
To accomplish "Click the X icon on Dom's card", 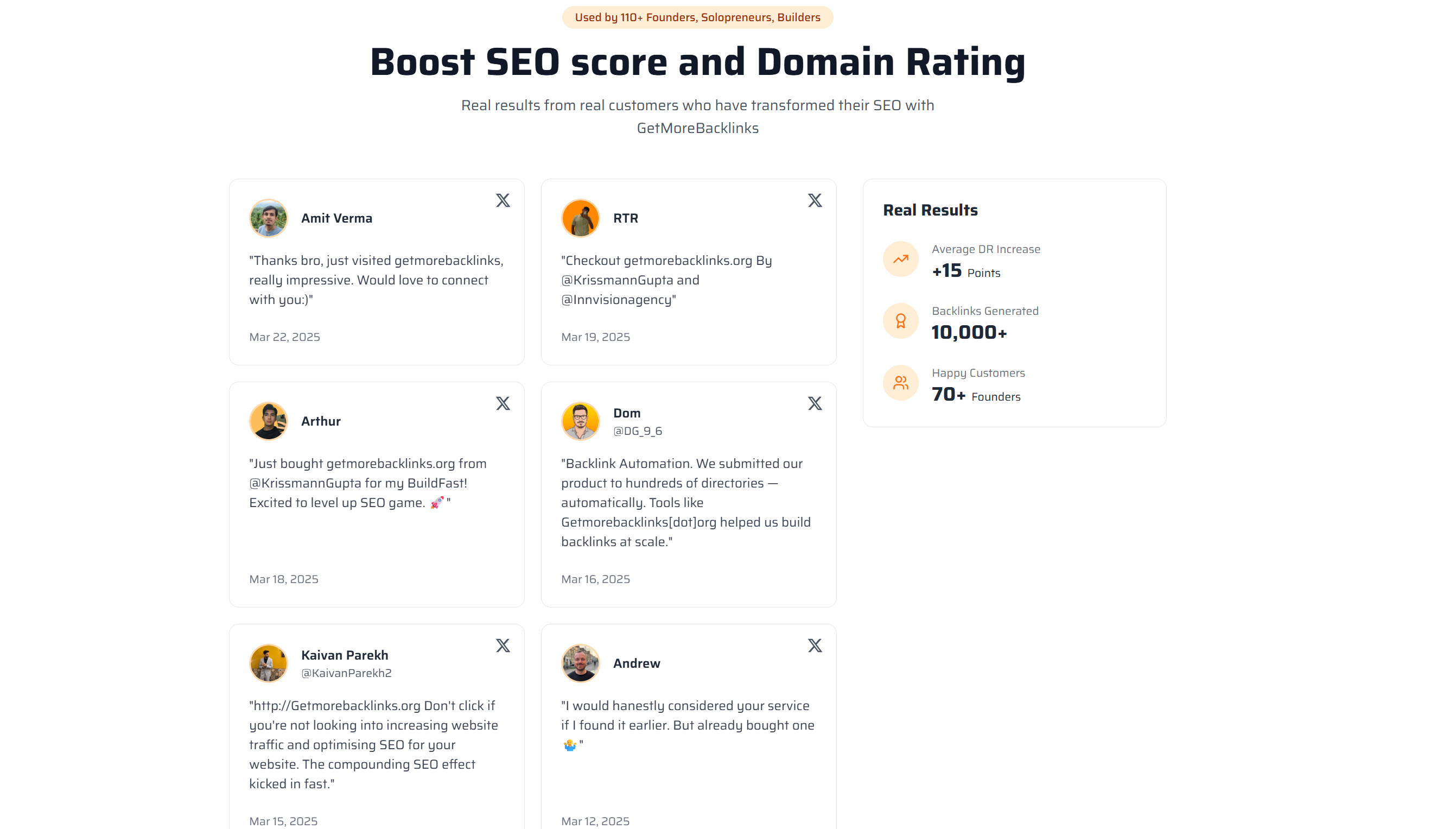I will tap(815, 404).
